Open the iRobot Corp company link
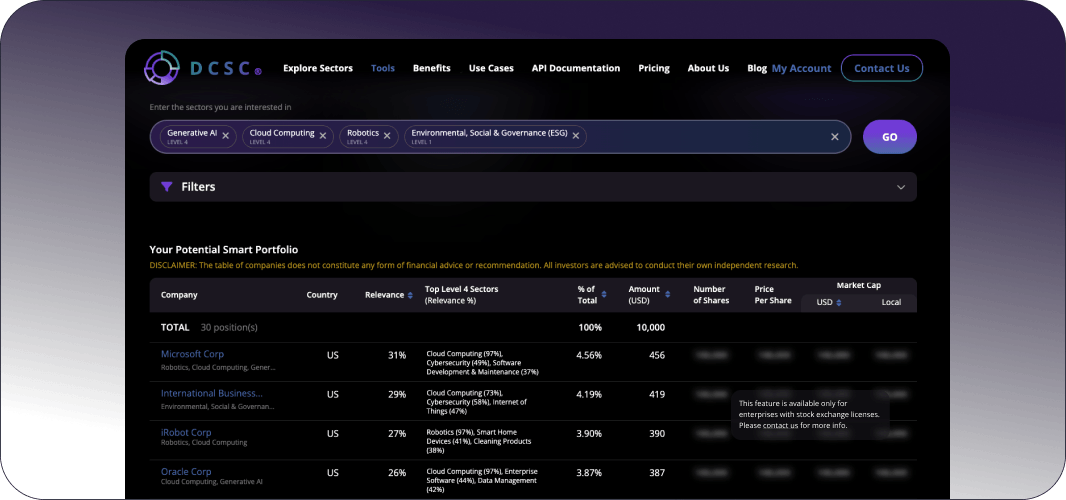The image size is (1066, 500). 186,432
